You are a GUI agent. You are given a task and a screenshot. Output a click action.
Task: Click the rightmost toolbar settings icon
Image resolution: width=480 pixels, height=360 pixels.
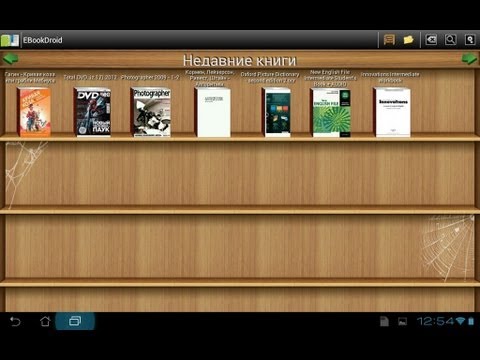470,40
